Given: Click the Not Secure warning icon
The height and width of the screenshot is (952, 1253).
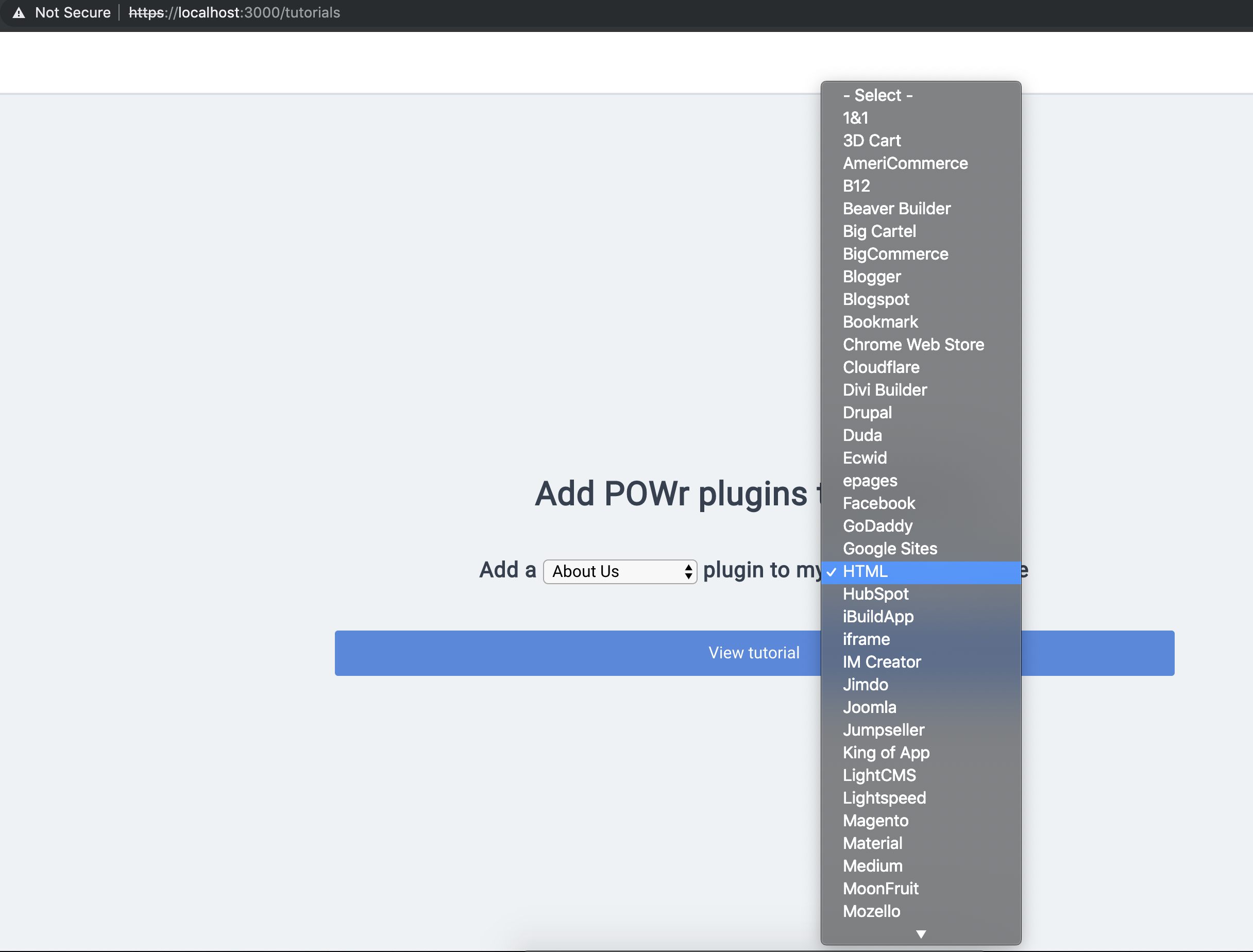Looking at the screenshot, I should 19,12.
